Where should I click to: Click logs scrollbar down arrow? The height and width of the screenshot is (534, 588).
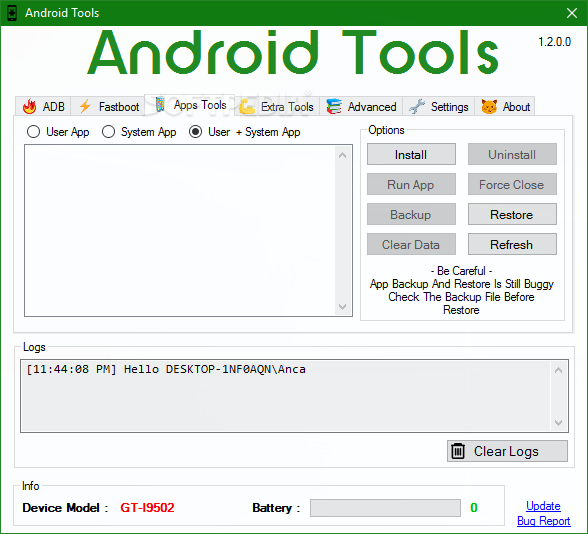(x=558, y=423)
